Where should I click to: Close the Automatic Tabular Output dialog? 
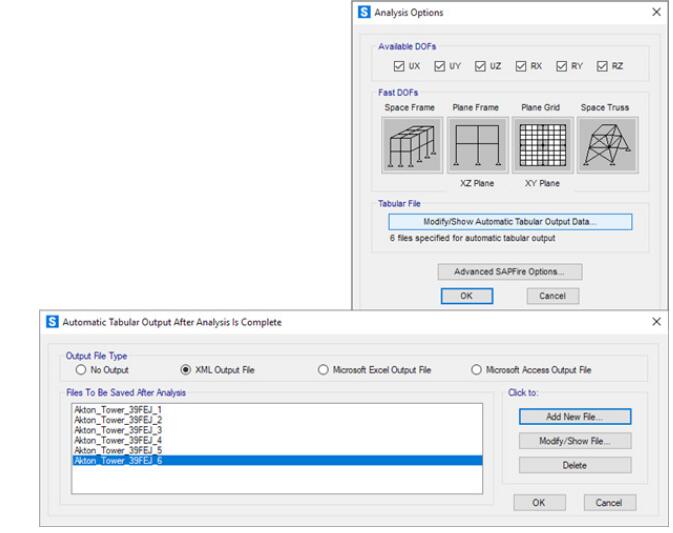coord(656,321)
